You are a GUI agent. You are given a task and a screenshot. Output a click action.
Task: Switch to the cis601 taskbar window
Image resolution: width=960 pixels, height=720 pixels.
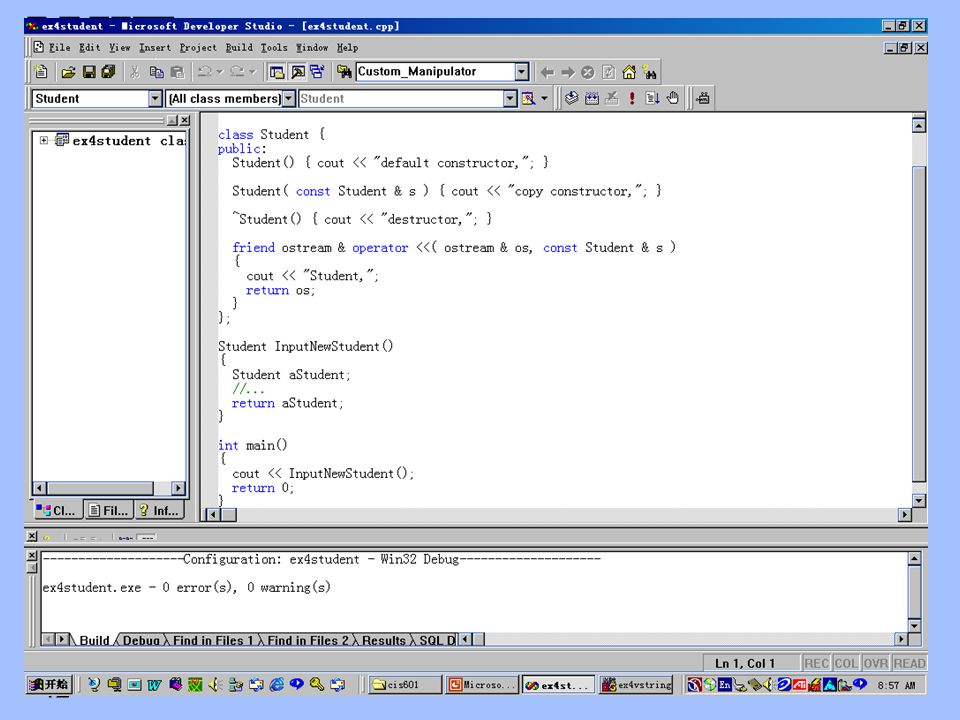point(405,684)
